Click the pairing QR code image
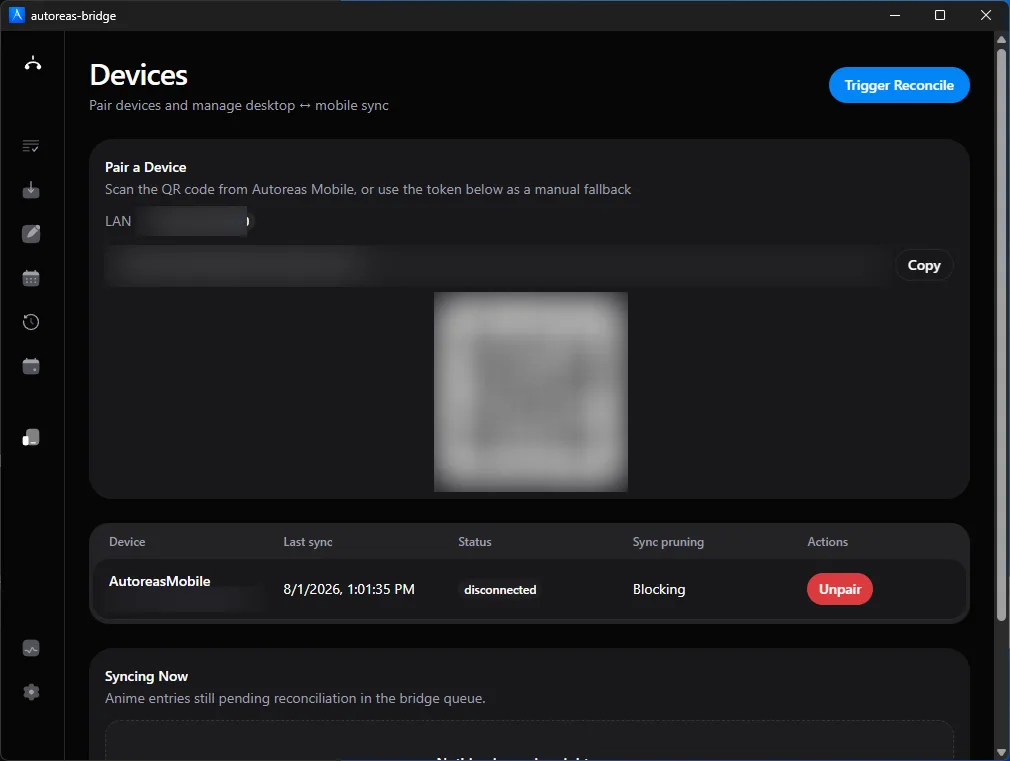This screenshot has width=1010, height=761. tap(531, 392)
